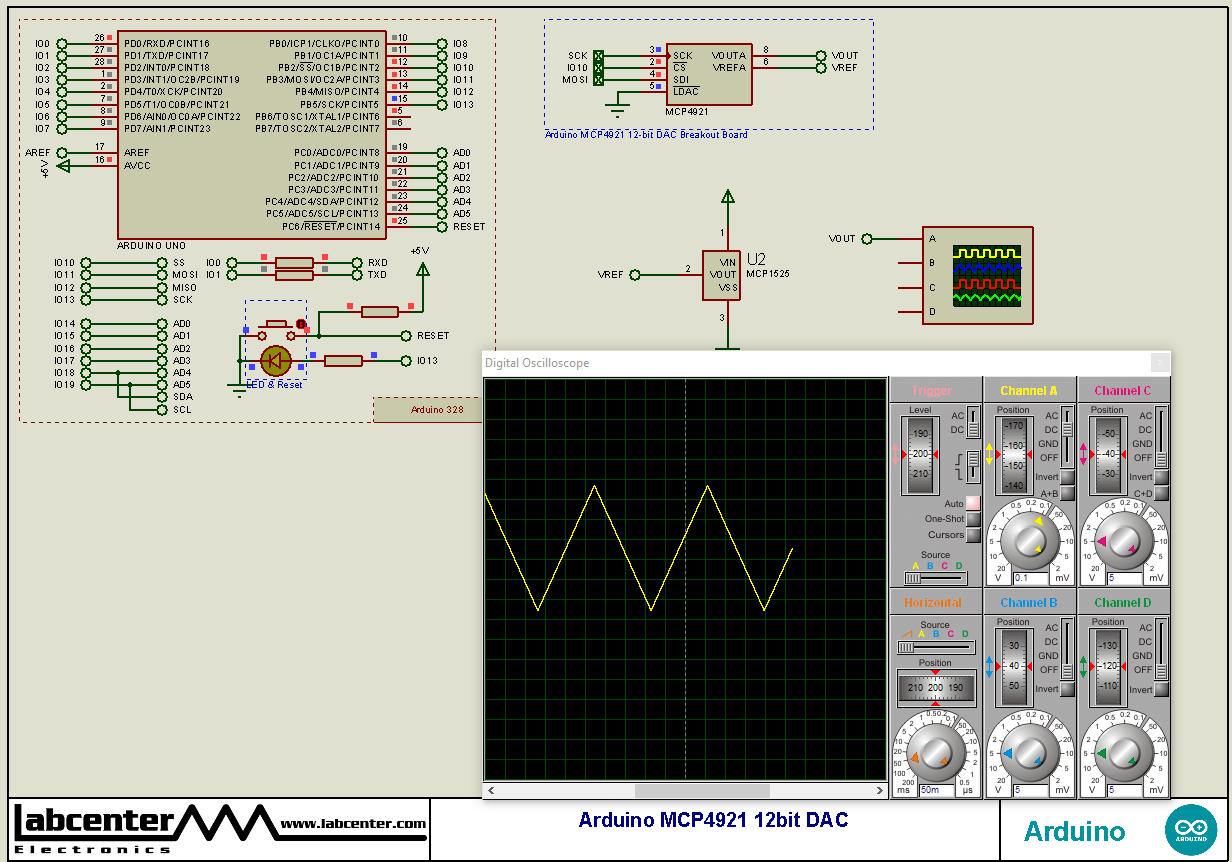
Task: Select the MCP1525 reference U2 component
Action: [724, 274]
